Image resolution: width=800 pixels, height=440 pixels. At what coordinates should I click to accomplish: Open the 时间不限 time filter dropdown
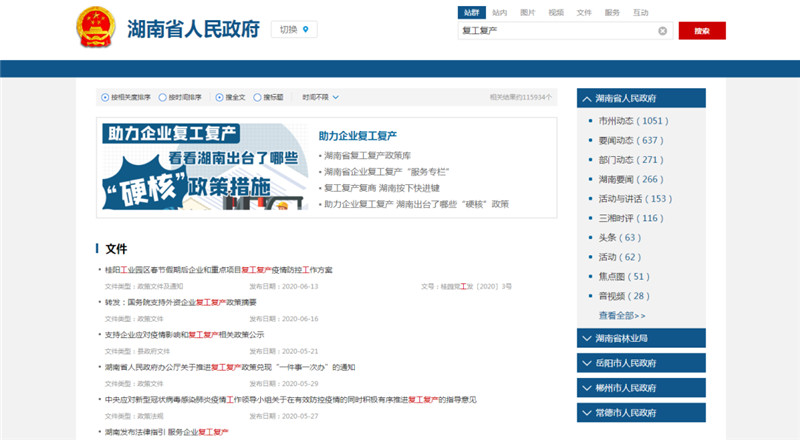320,97
